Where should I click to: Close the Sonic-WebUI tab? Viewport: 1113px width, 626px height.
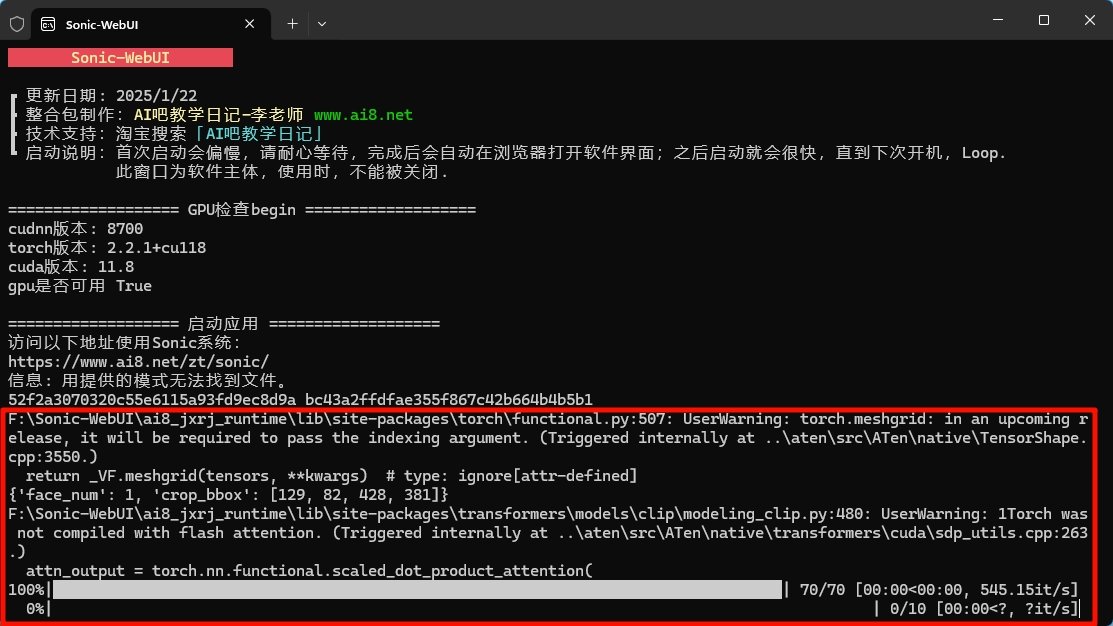pyautogui.click(x=249, y=23)
